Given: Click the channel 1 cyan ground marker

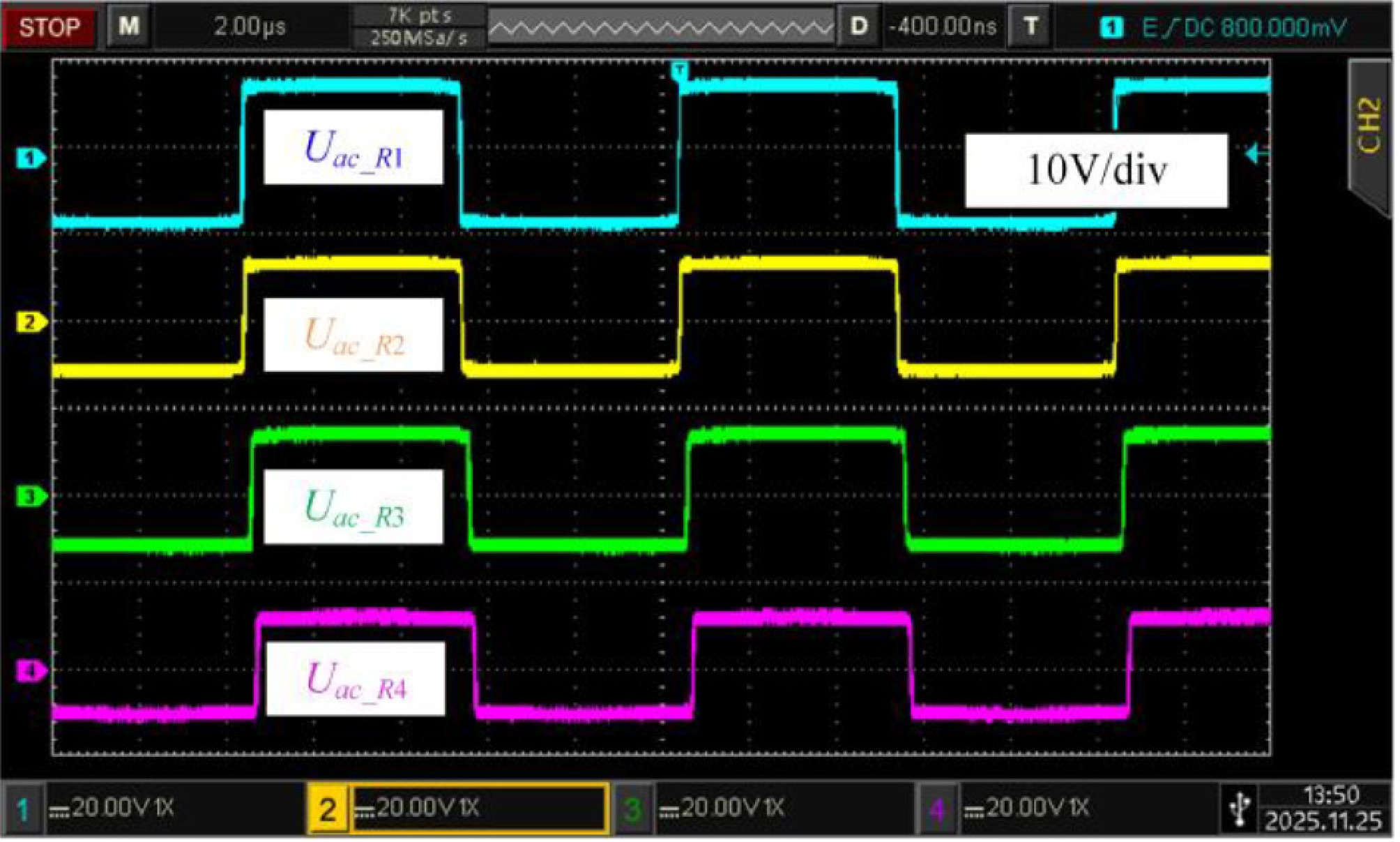Looking at the screenshot, I should point(31,158).
